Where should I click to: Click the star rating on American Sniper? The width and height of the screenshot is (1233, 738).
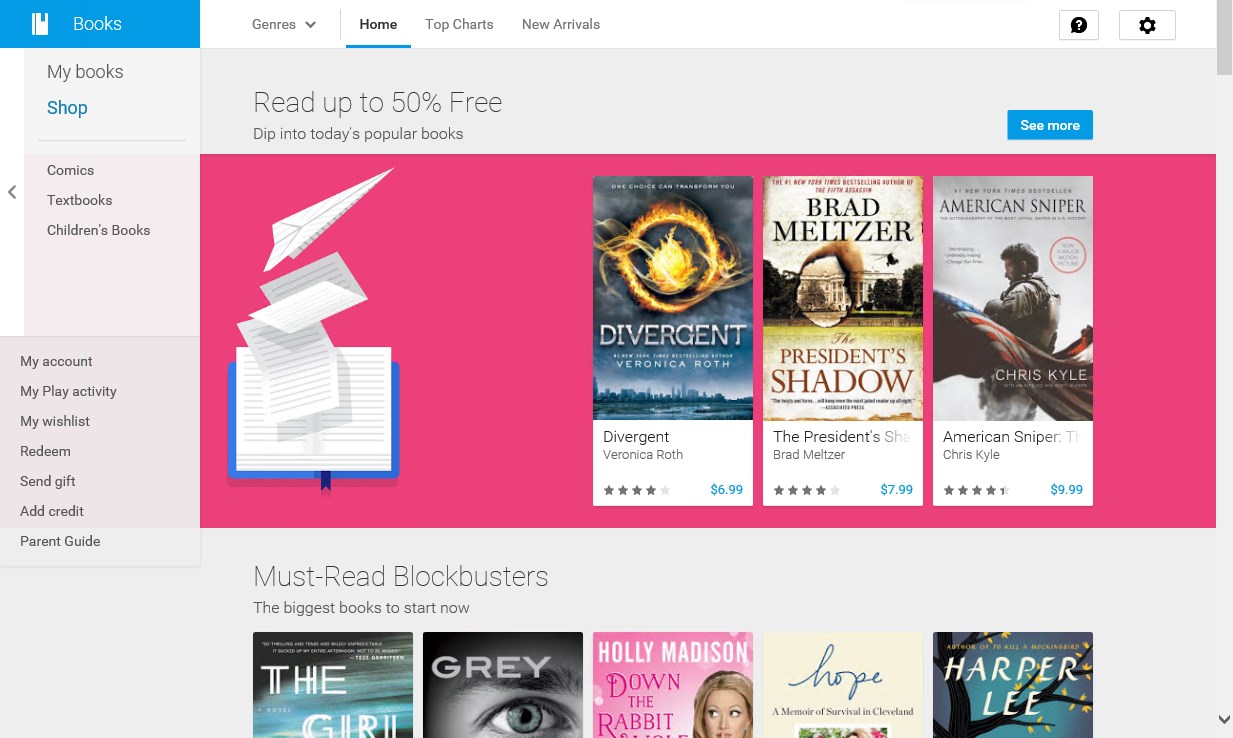977,490
